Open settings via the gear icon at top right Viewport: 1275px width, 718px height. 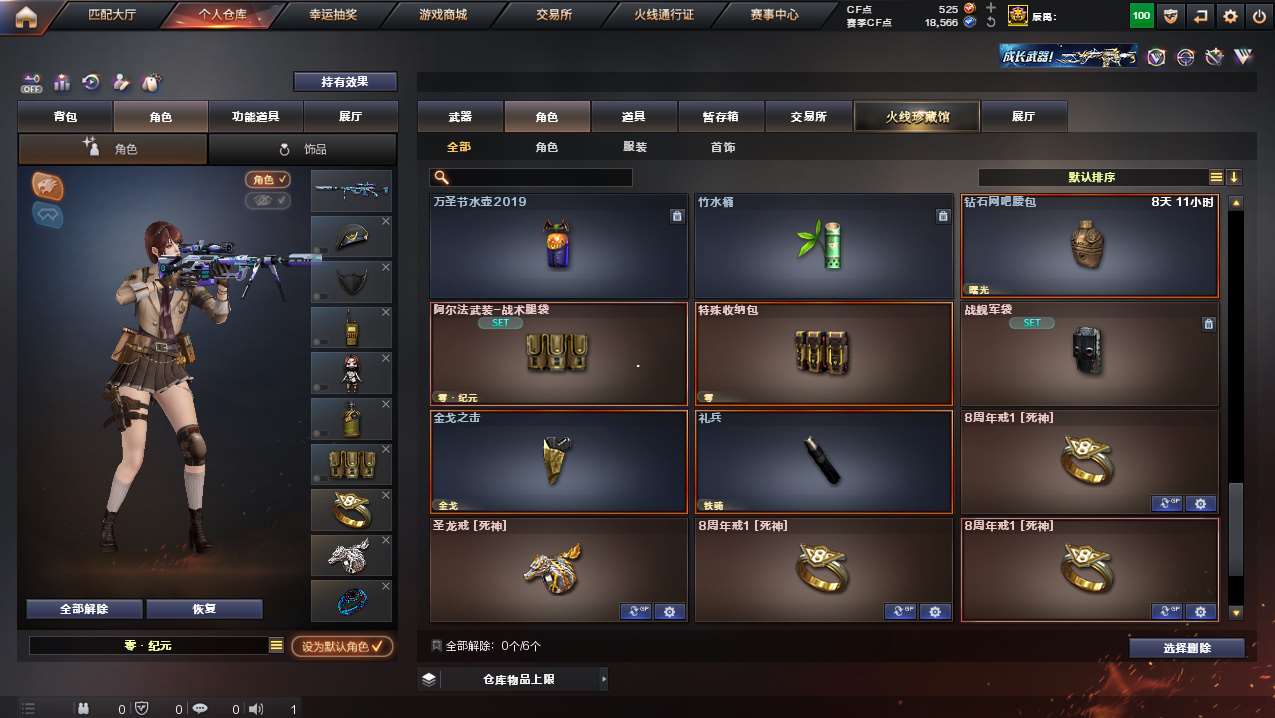[1230, 16]
